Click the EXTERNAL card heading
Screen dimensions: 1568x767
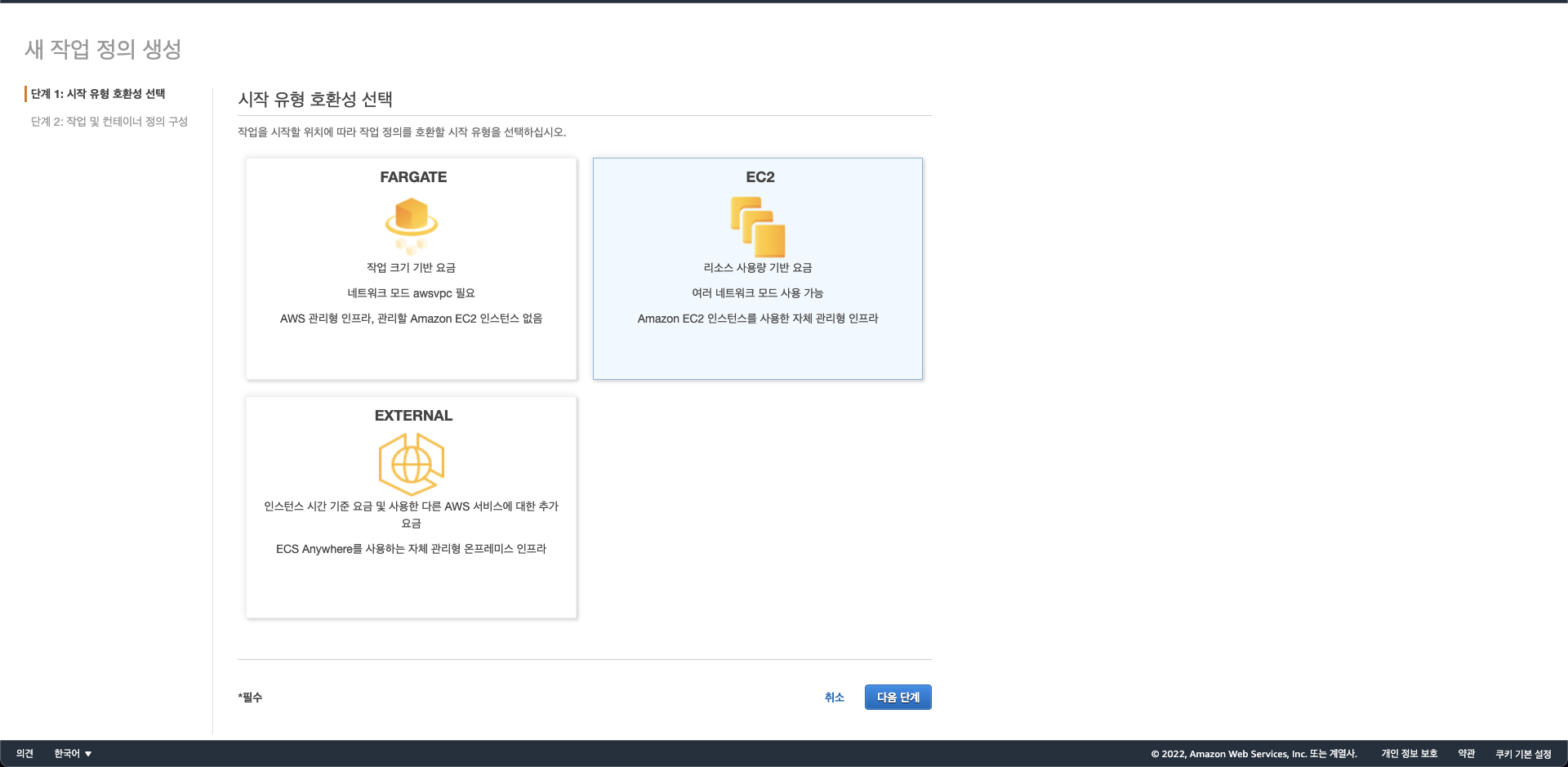click(x=413, y=416)
